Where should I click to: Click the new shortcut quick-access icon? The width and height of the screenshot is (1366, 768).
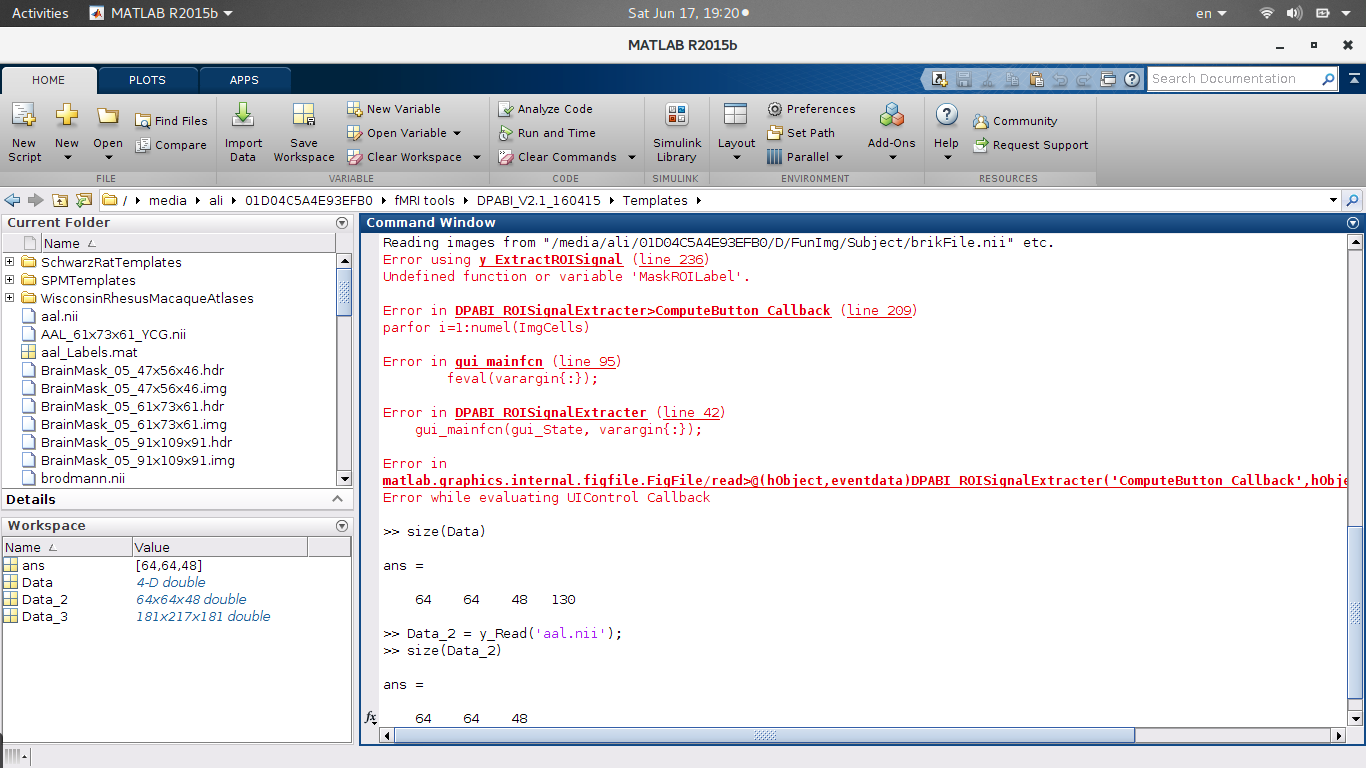point(939,79)
